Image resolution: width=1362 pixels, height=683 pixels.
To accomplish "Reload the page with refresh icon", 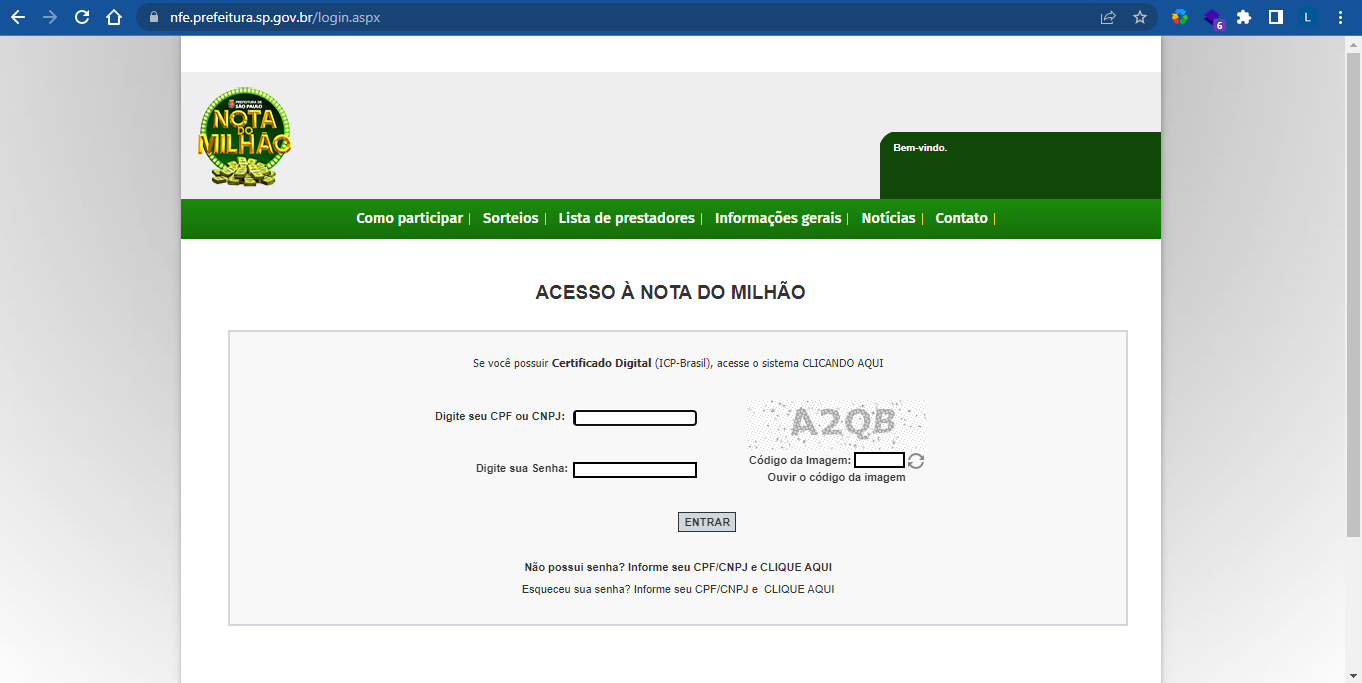I will [82, 17].
